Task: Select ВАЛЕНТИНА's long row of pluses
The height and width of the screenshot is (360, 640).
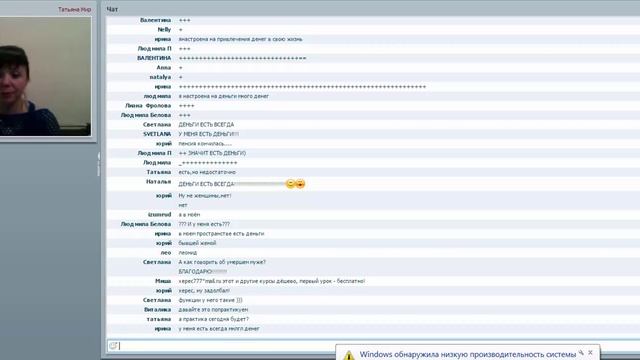Action: (242, 58)
